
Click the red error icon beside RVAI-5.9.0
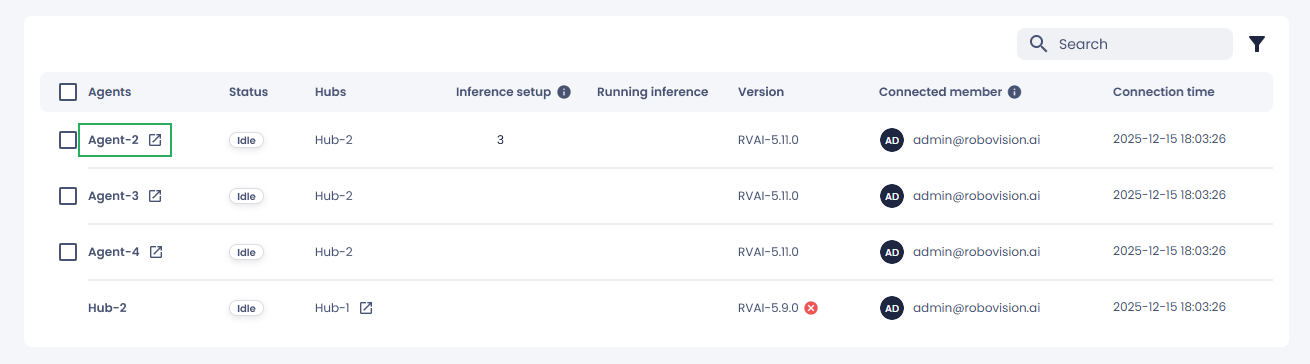click(x=811, y=308)
